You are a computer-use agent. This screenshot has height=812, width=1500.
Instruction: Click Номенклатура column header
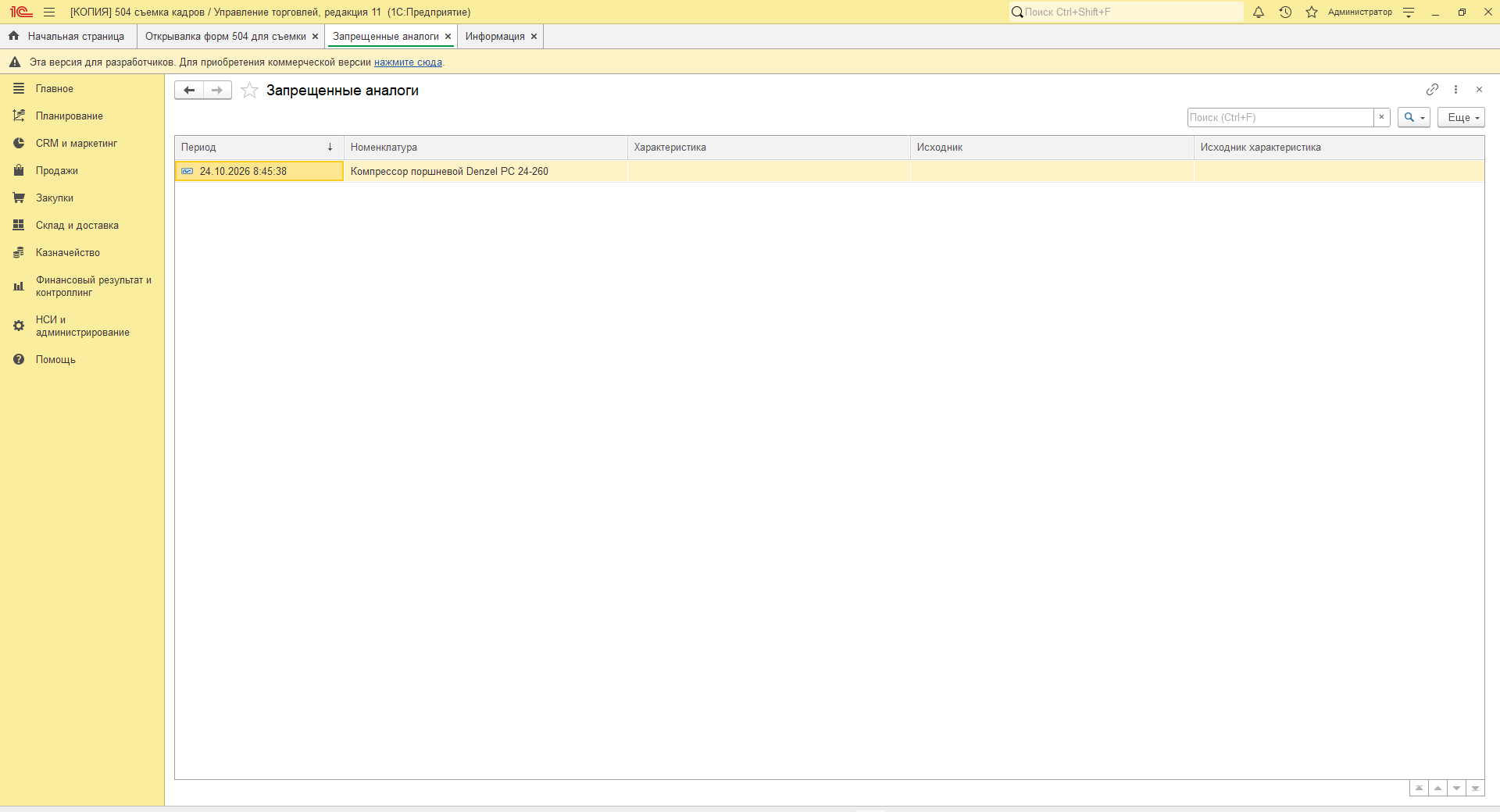point(486,148)
